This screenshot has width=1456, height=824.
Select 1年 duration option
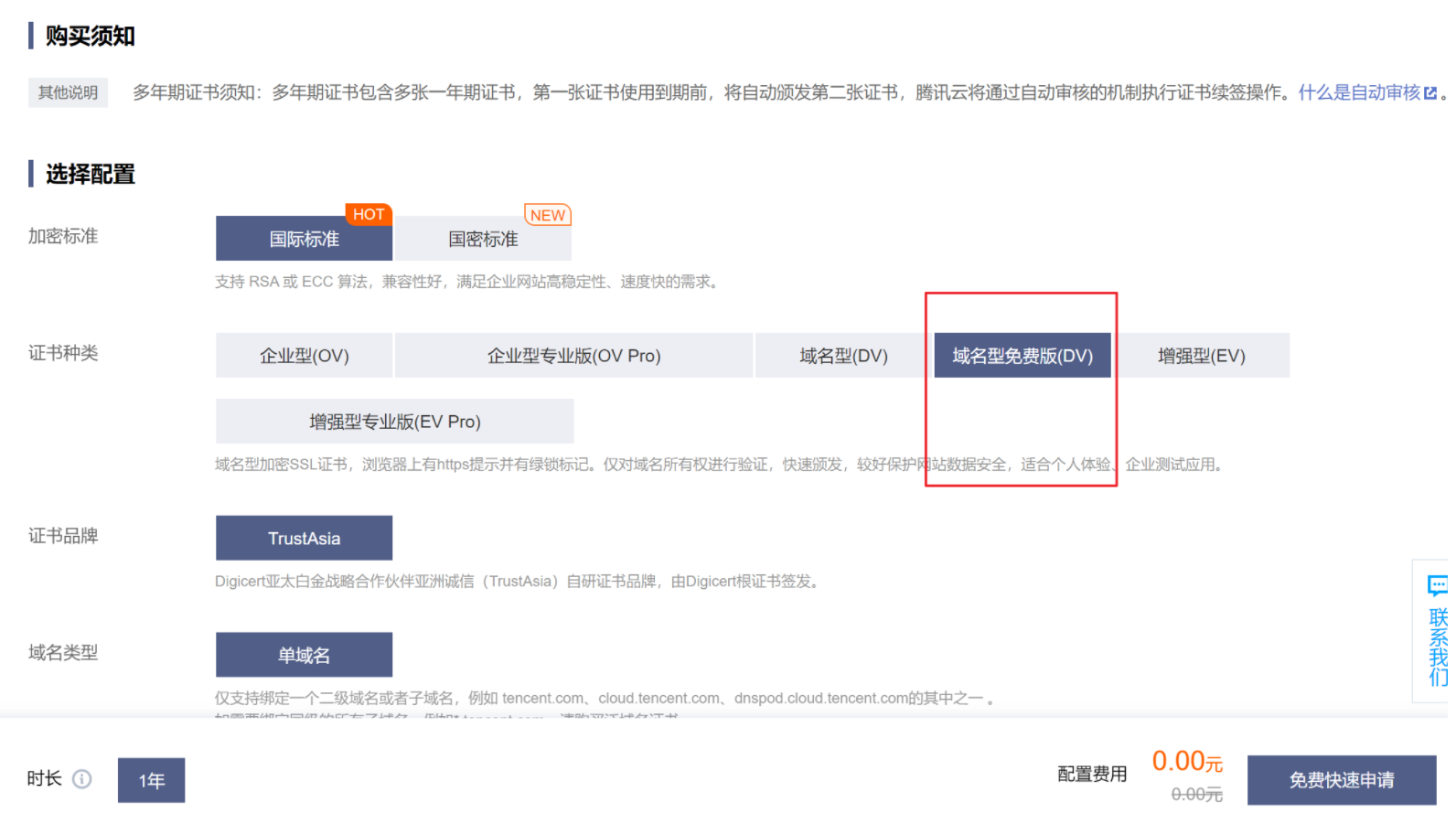[151, 781]
